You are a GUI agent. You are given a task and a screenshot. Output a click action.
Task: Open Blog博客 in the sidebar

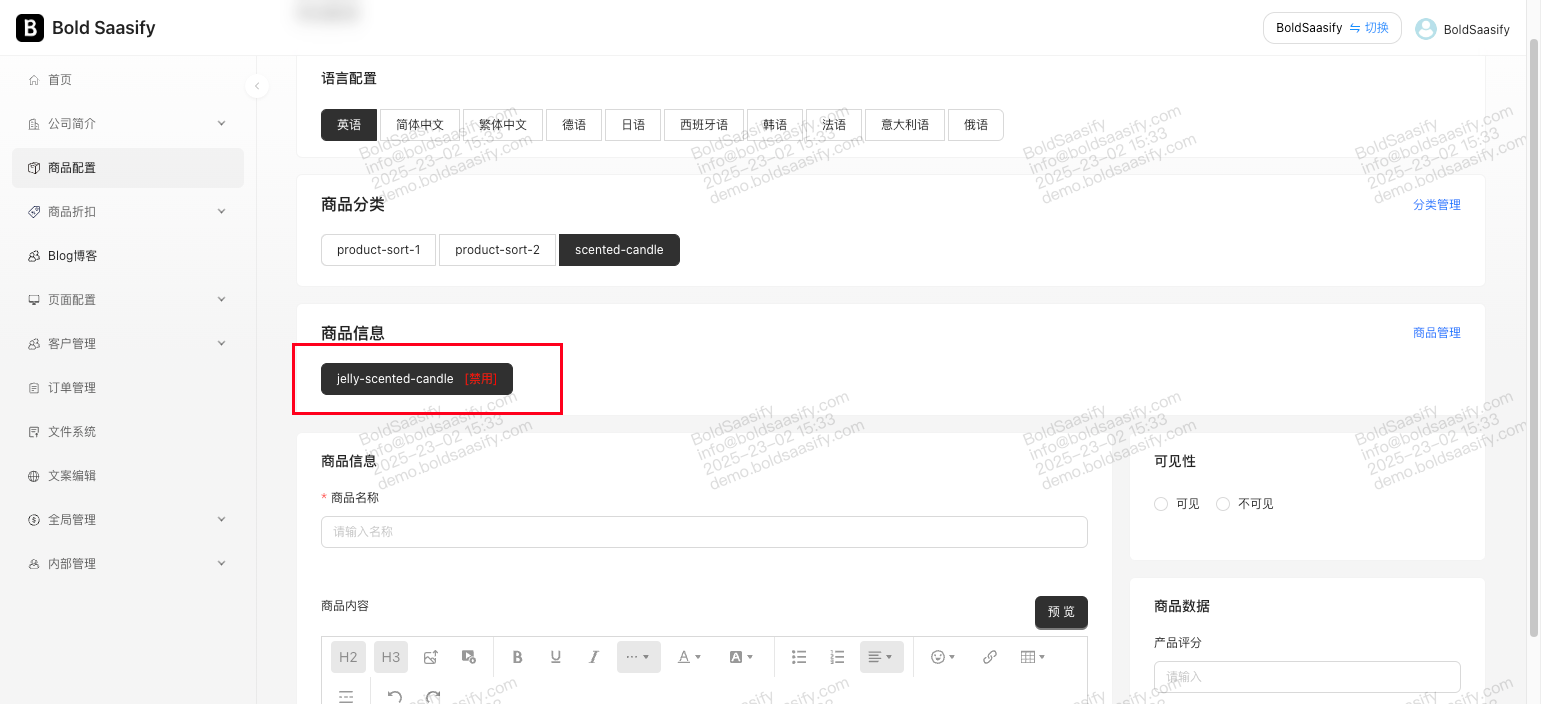[128, 256]
